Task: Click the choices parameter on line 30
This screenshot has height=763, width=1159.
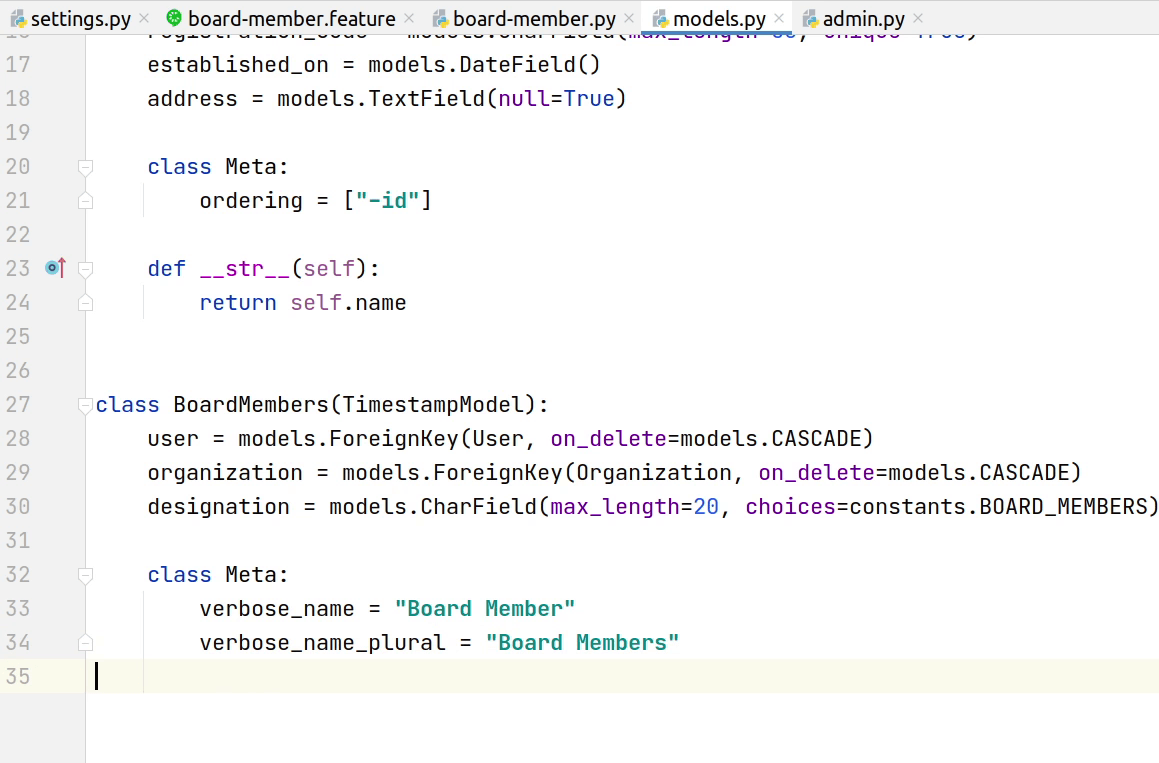Action: coord(789,507)
